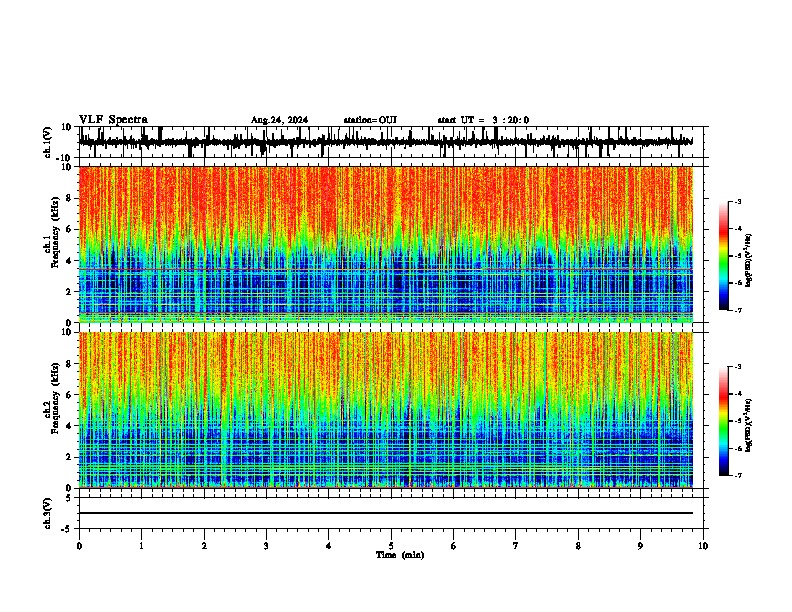792x612 pixels.
Task: Click the "8" kHz tick on ch.1 frequency axis
Action: (69, 198)
